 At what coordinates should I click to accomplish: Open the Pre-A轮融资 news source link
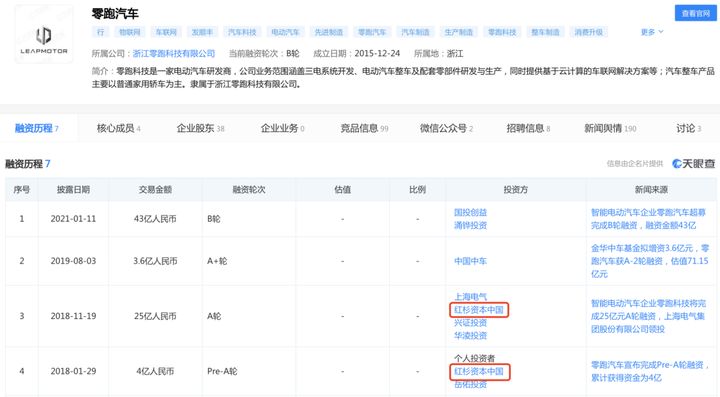click(650, 371)
